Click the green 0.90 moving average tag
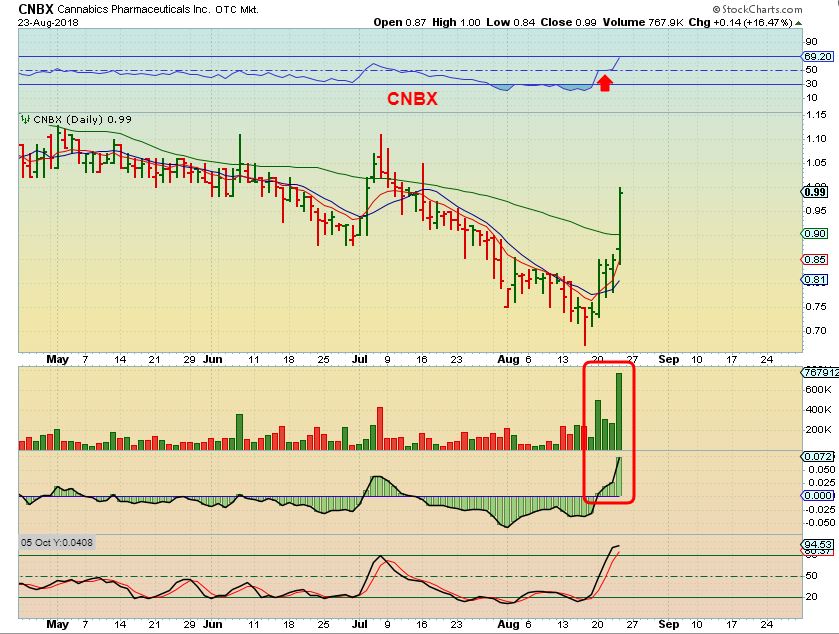 click(x=815, y=233)
